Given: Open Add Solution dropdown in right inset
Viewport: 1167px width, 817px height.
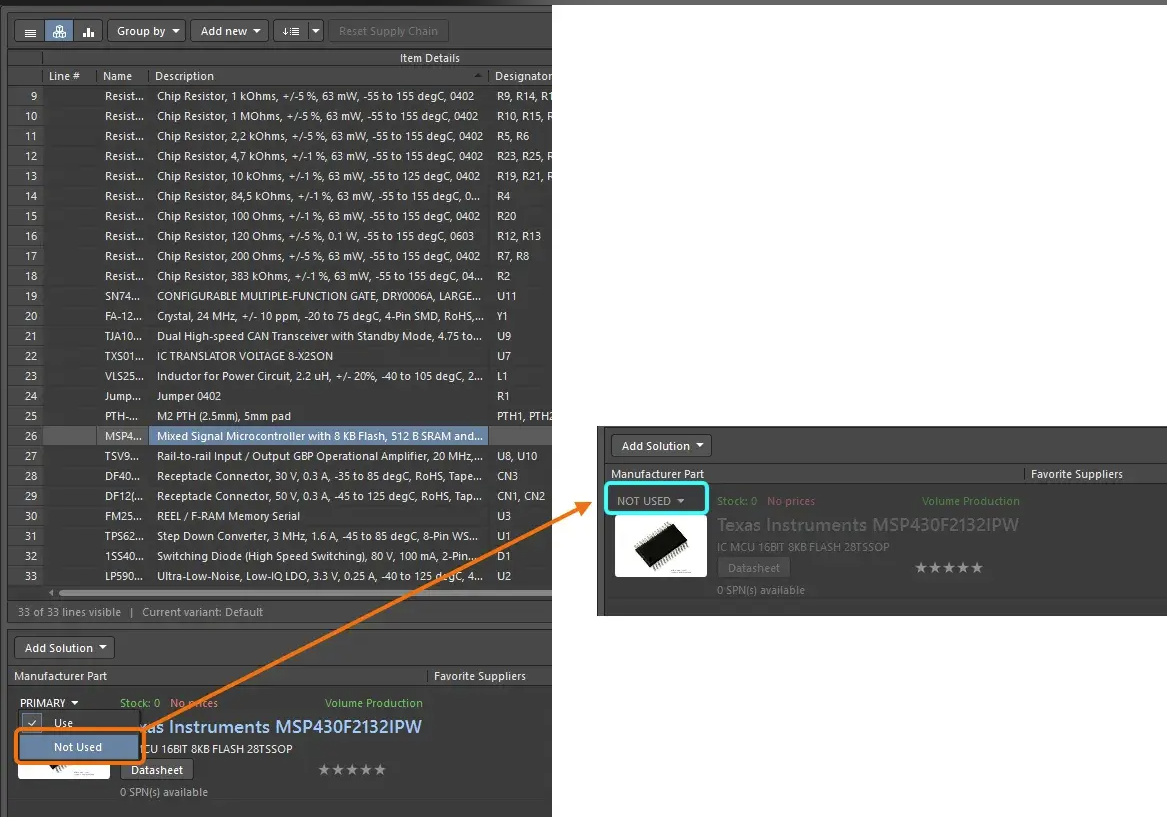Looking at the screenshot, I should tap(661, 446).
